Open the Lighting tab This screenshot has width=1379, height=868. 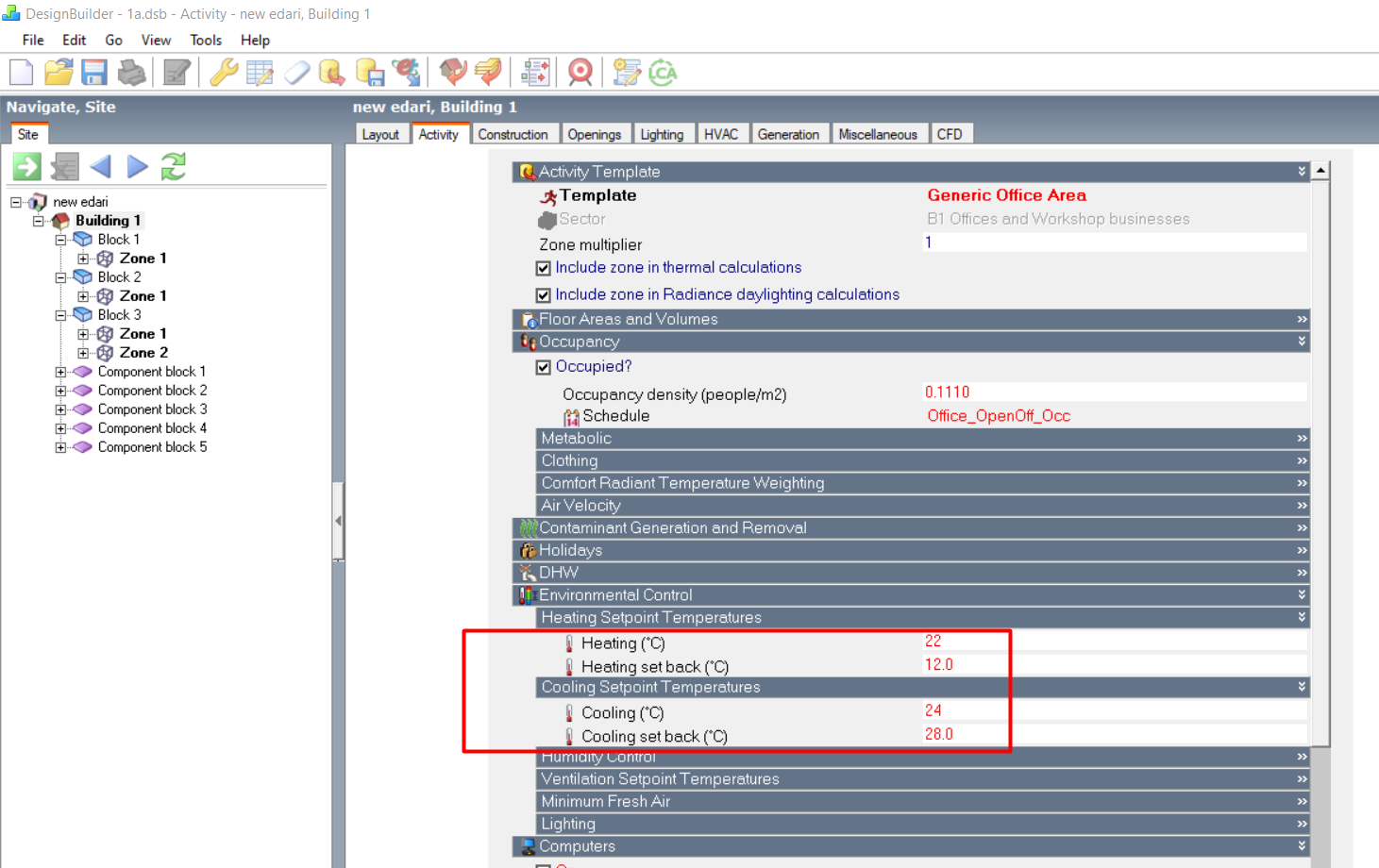(662, 134)
